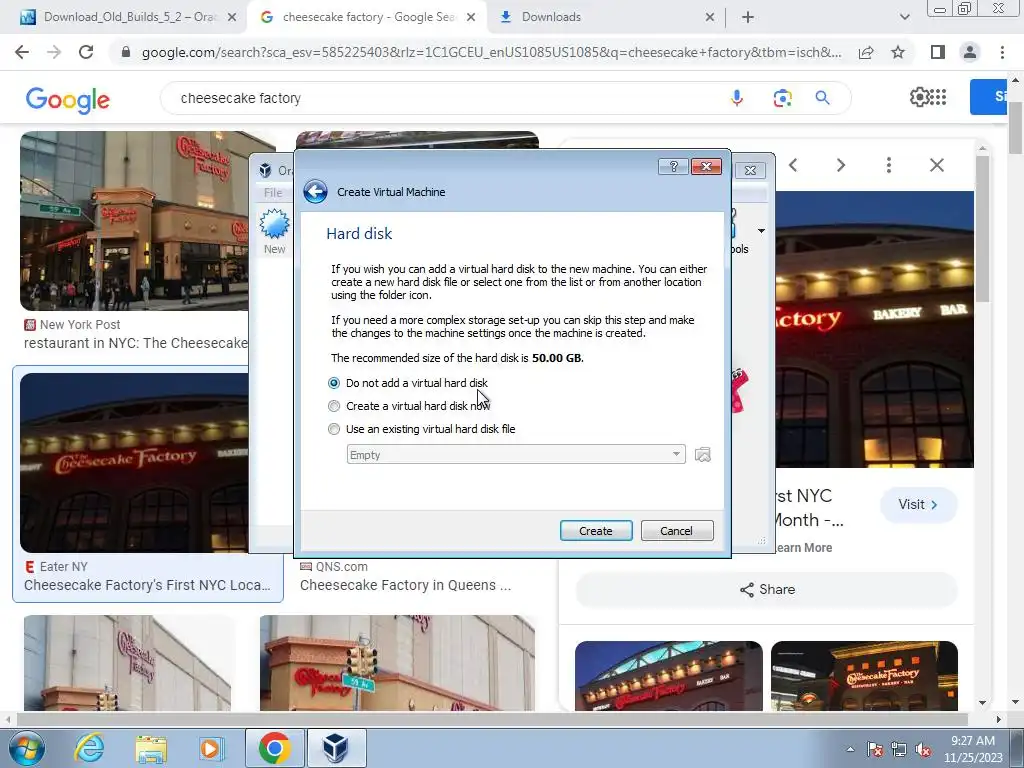Share this page via address bar share icon
Screen dimensions: 1024x768
point(866,52)
